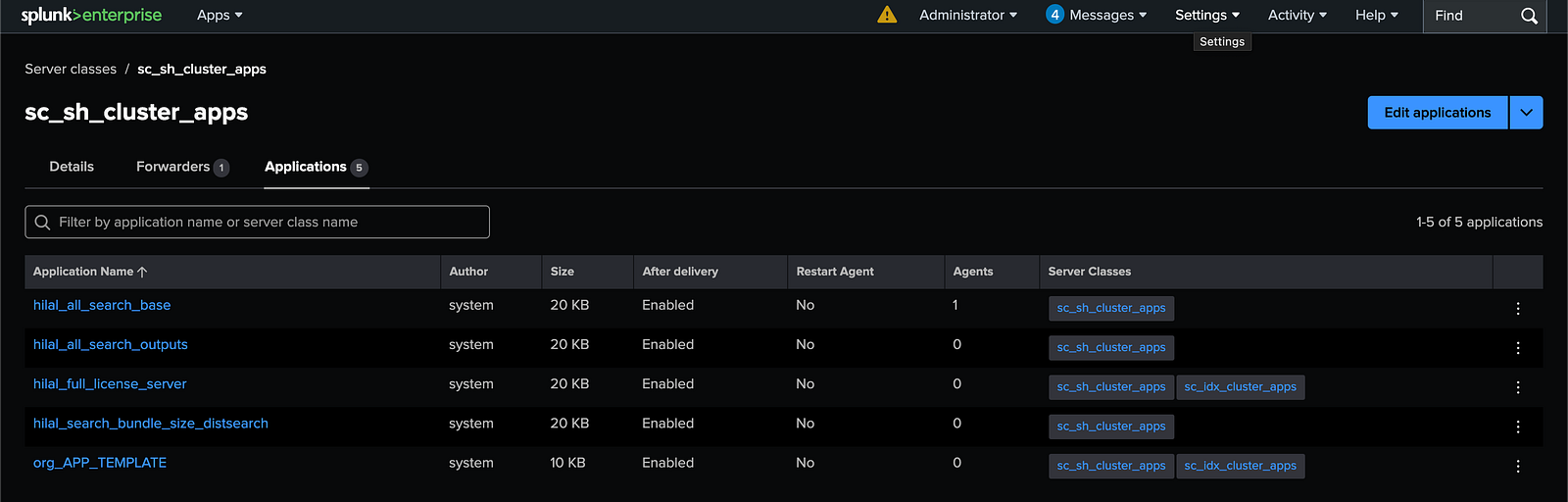The height and width of the screenshot is (502, 1568).
Task: Open the Apps dropdown menu
Action: point(220,15)
